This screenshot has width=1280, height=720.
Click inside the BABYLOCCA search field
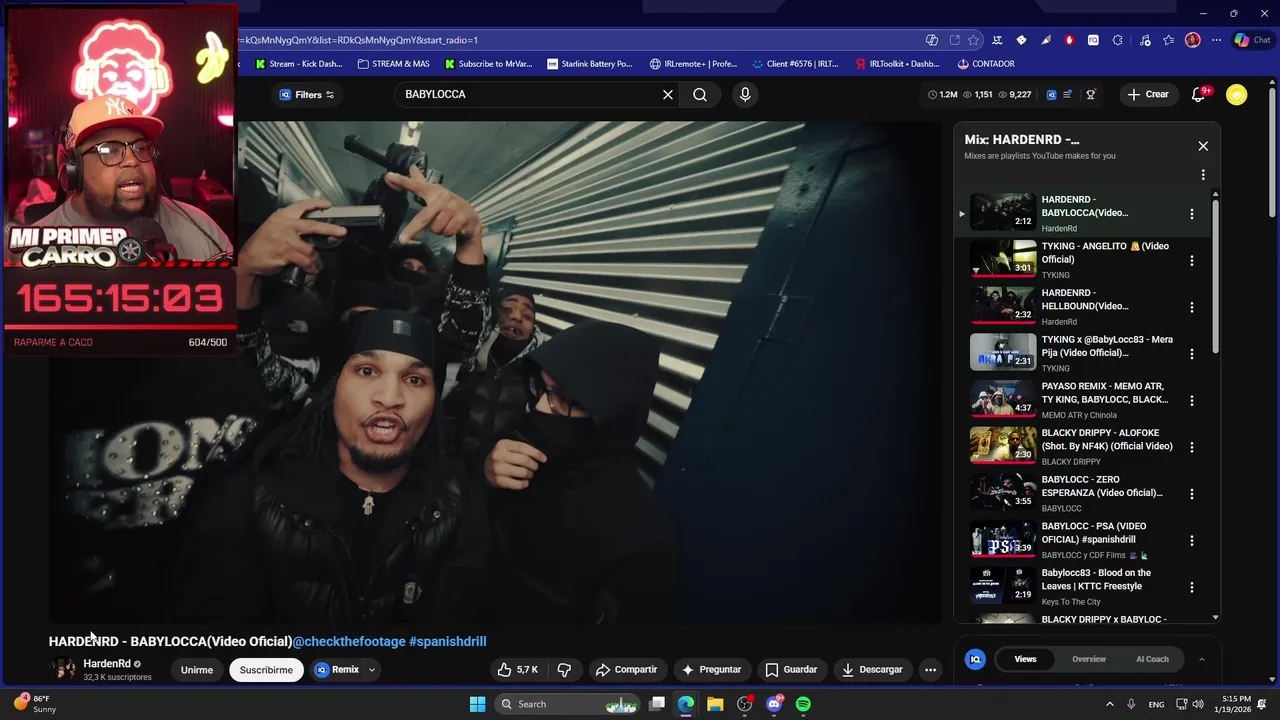point(528,95)
